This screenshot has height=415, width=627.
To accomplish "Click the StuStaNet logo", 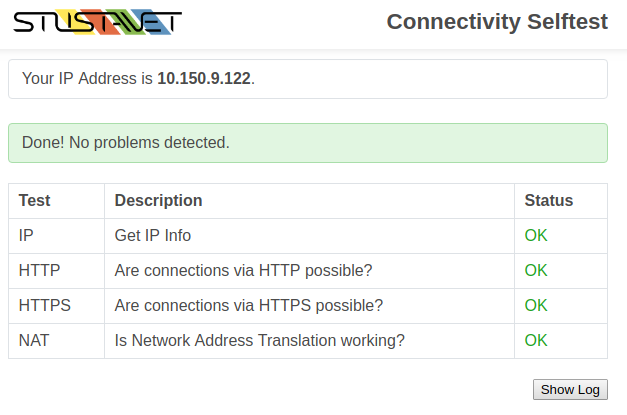I will pos(98,22).
